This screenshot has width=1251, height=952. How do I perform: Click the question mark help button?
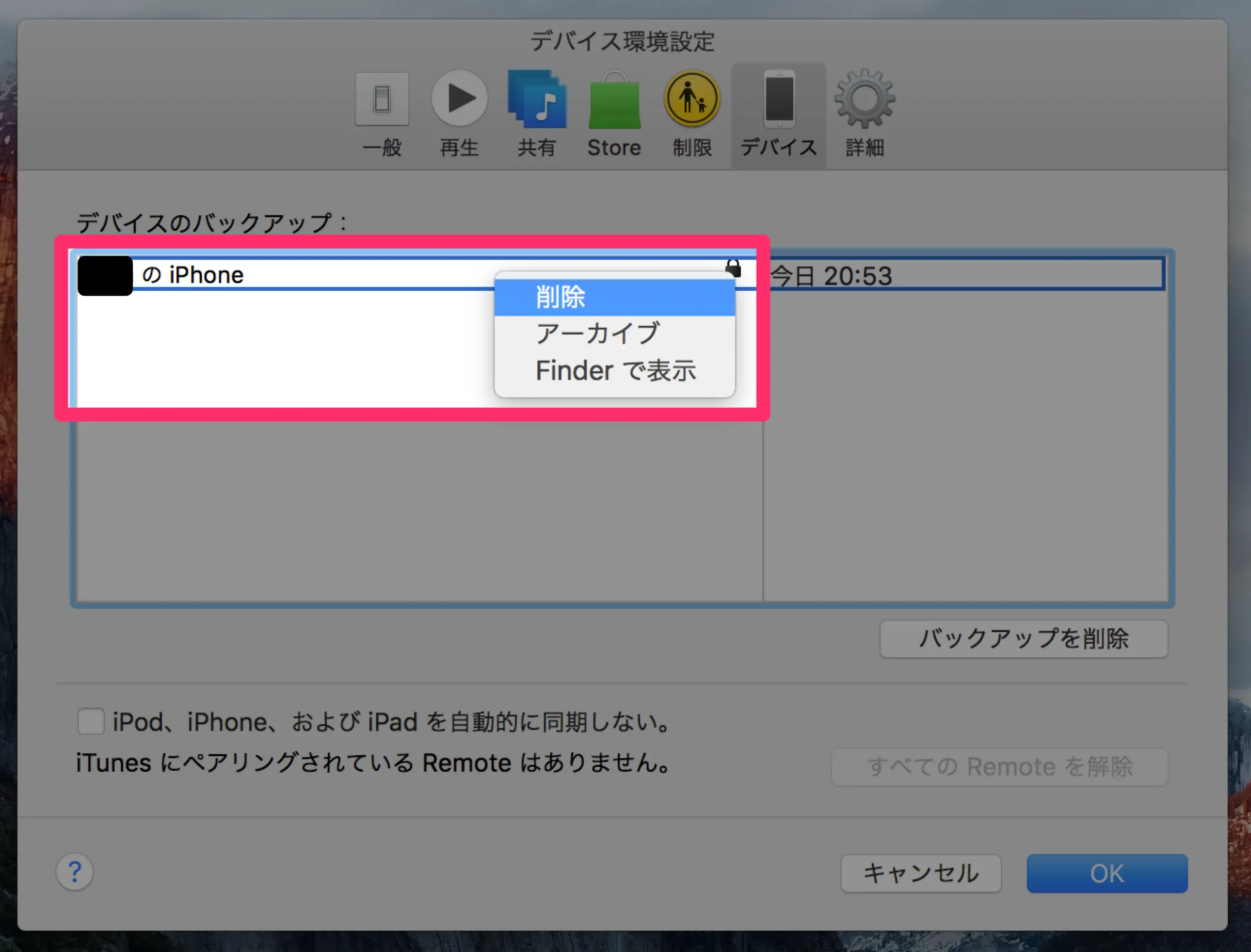pos(75,872)
